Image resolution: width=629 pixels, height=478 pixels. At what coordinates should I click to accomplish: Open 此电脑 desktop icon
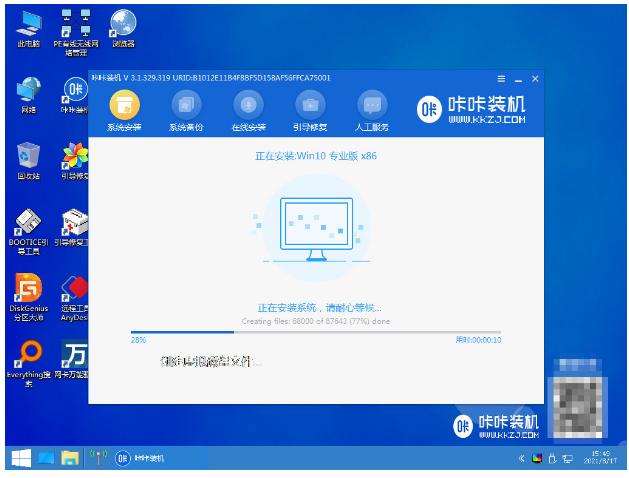tap(28, 29)
